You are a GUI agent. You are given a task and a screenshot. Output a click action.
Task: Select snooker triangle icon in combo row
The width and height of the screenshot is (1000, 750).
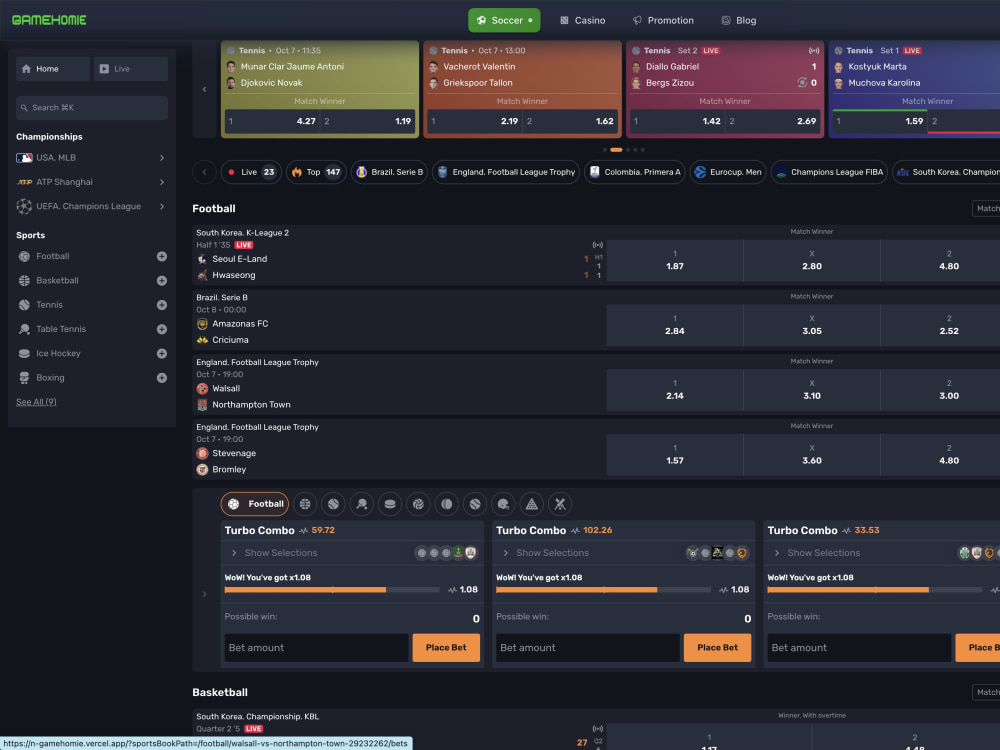(532, 504)
